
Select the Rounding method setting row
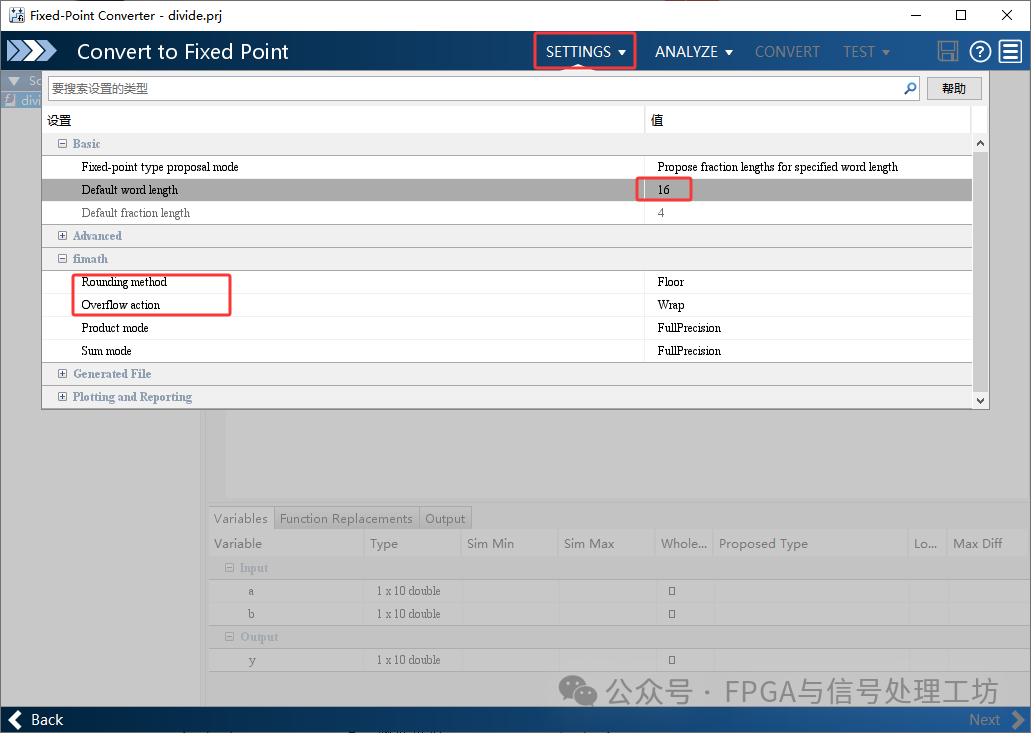tap(506, 281)
